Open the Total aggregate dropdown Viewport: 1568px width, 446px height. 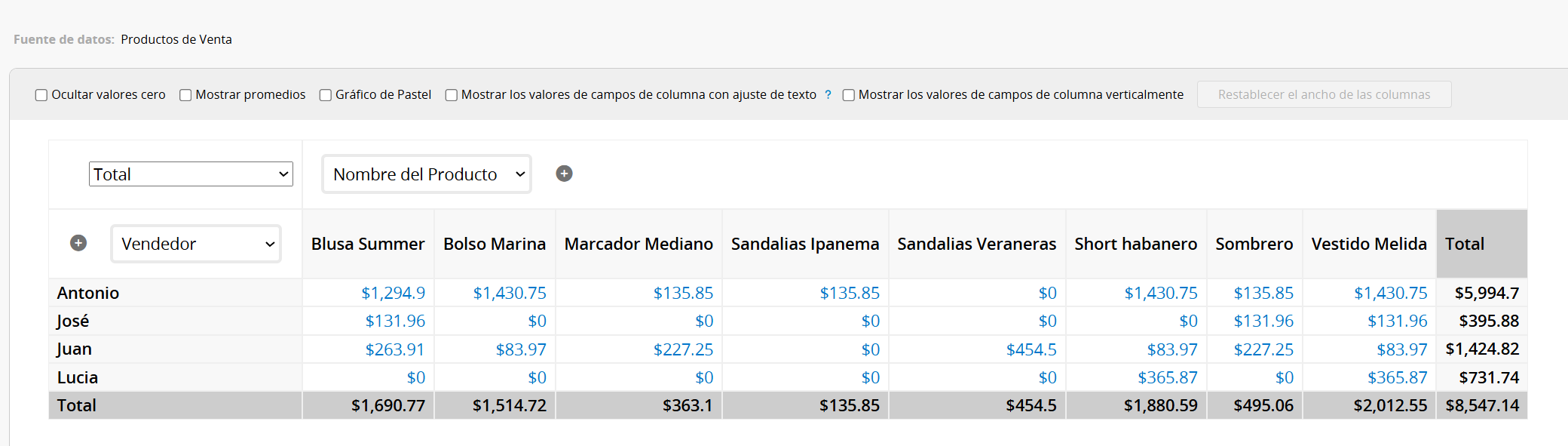click(191, 174)
